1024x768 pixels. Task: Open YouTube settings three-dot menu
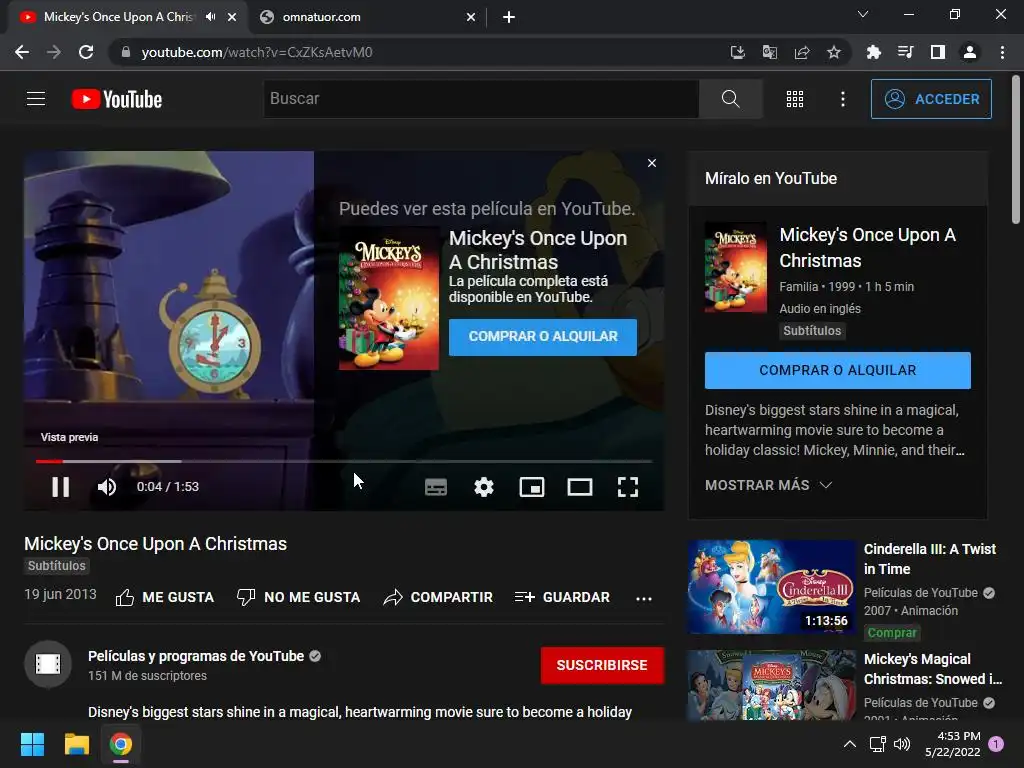842,99
